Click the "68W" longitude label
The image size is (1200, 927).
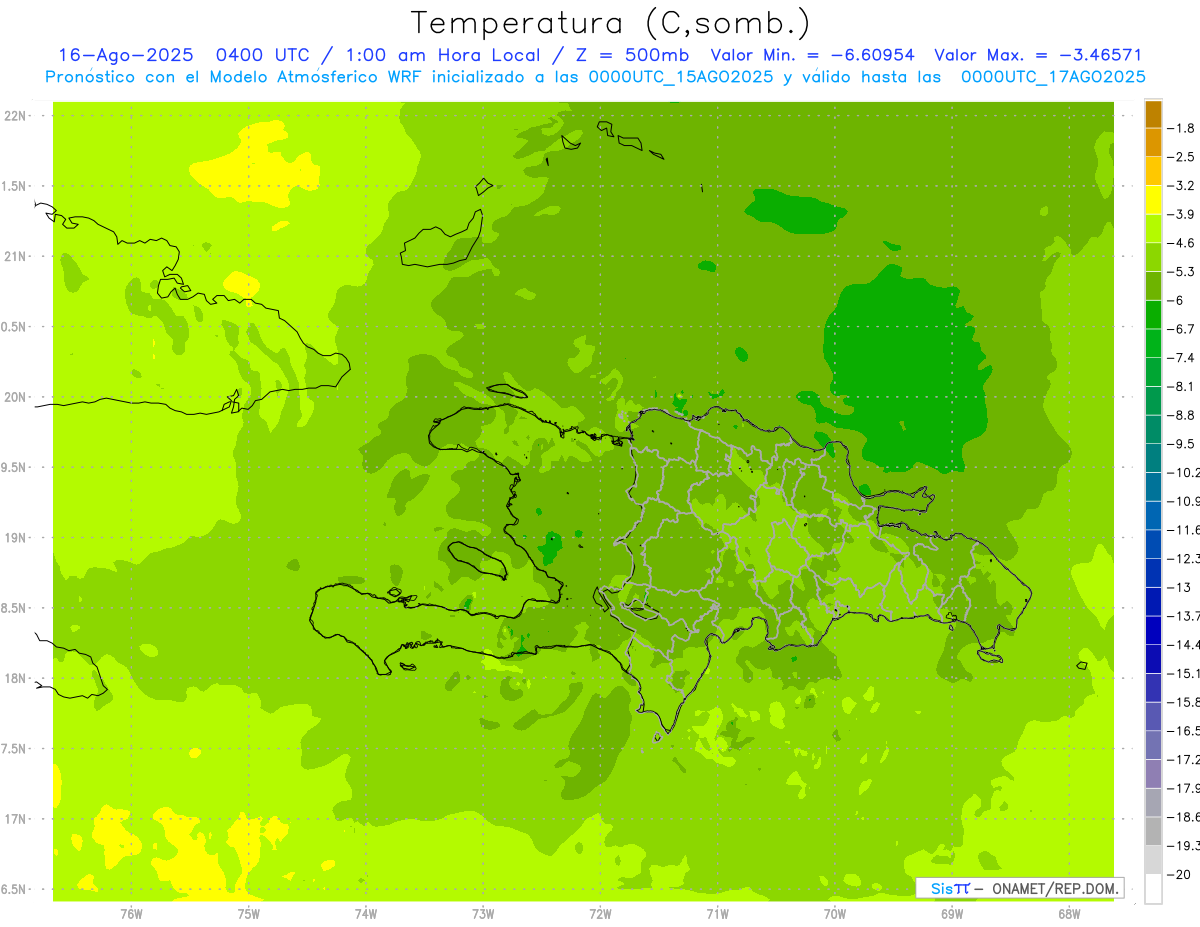1068,914
